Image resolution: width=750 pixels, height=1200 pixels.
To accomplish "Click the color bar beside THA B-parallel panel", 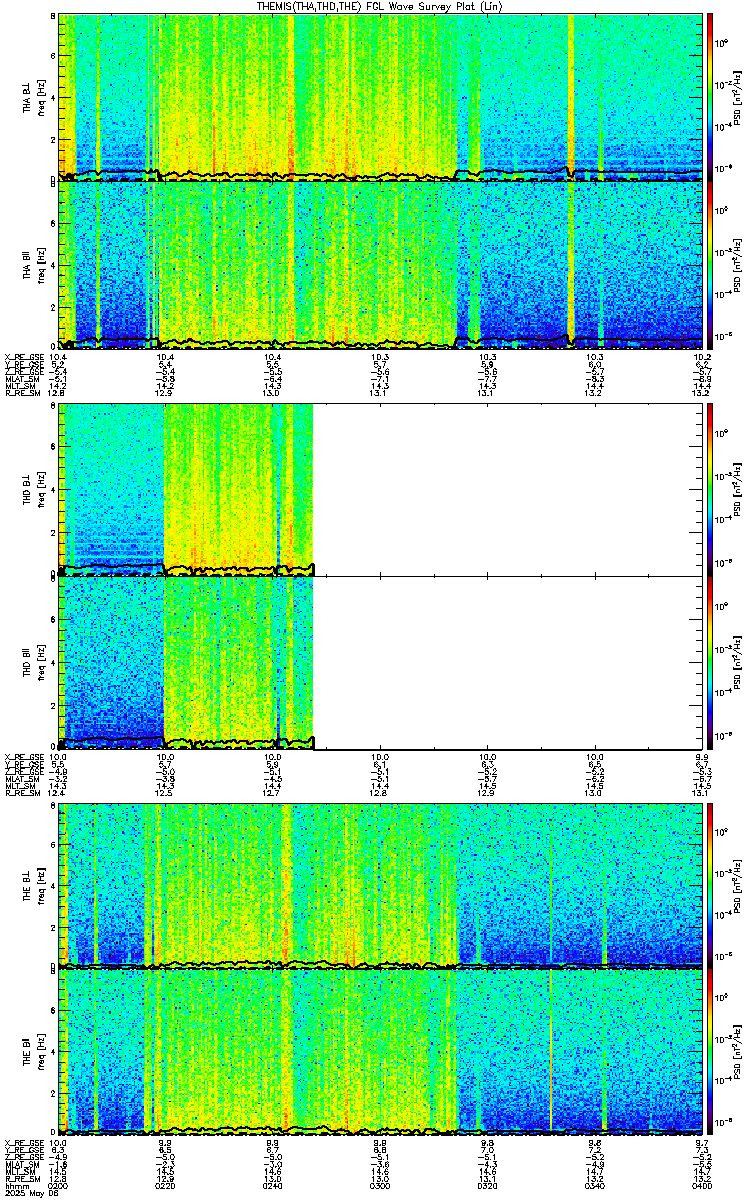I will pyautogui.click(x=711, y=265).
